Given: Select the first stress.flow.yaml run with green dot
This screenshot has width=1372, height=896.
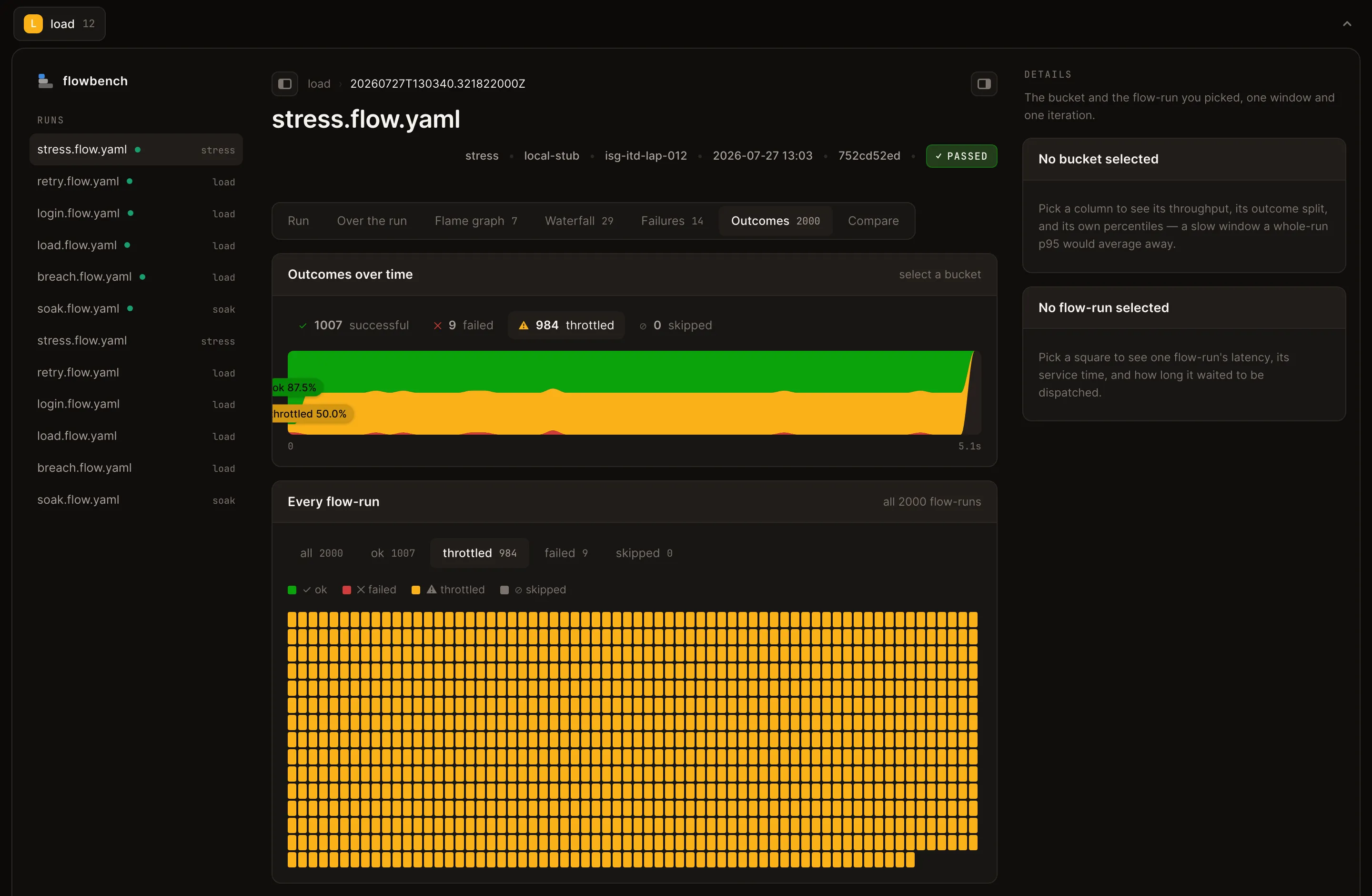Looking at the screenshot, I should pos(136,150).
